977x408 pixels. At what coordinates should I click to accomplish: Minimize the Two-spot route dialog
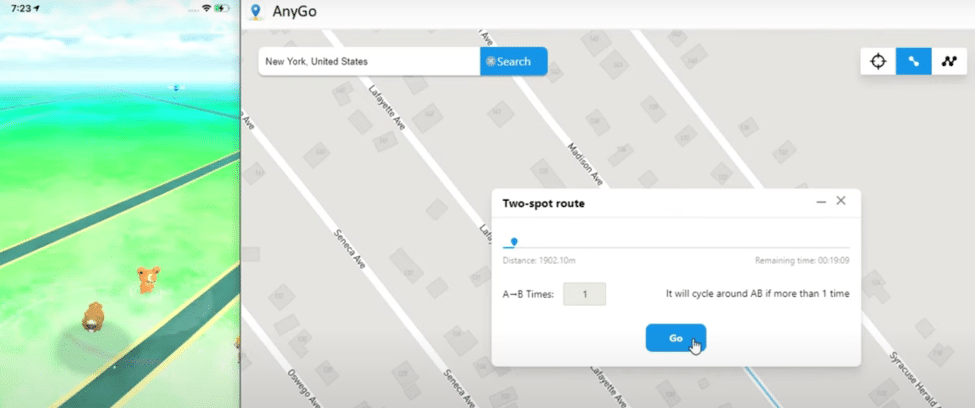pos(821,202)
